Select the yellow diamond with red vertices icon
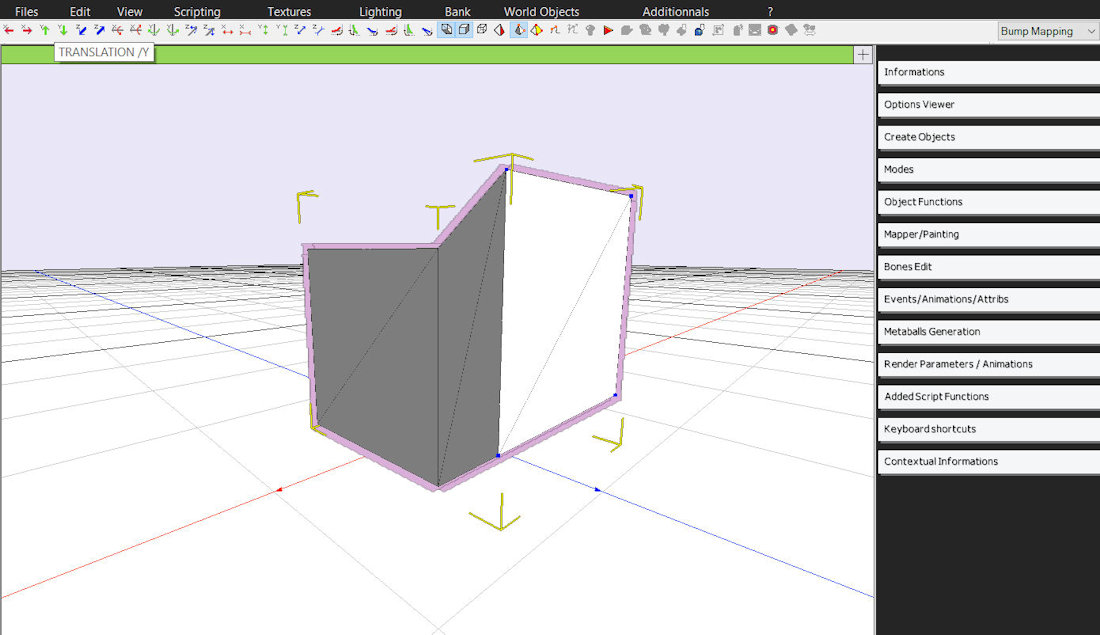This screenshot has width=1100, height=635. (537, 30)
